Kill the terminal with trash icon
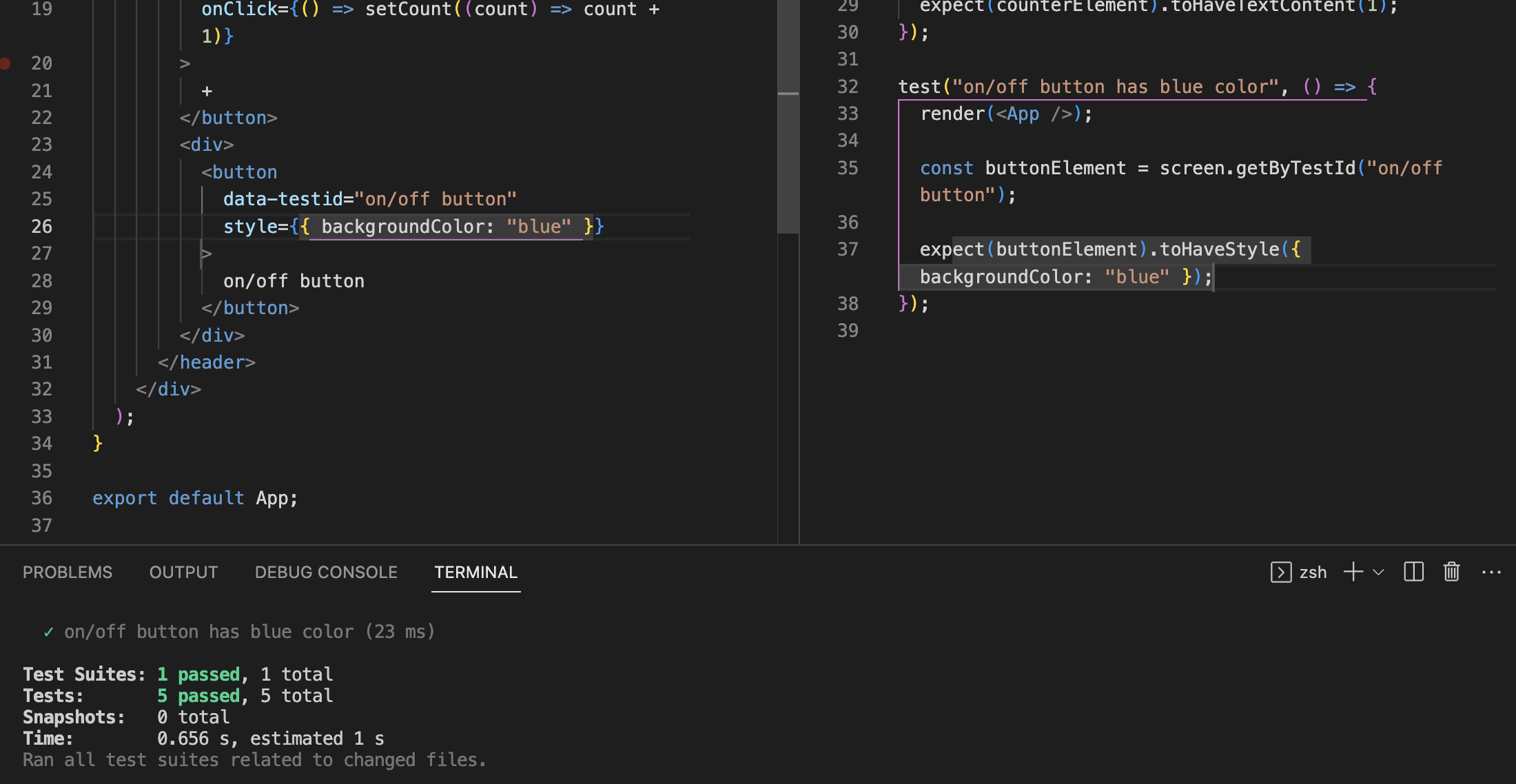The image size is (1516, 784). (x=1452, y=572)
